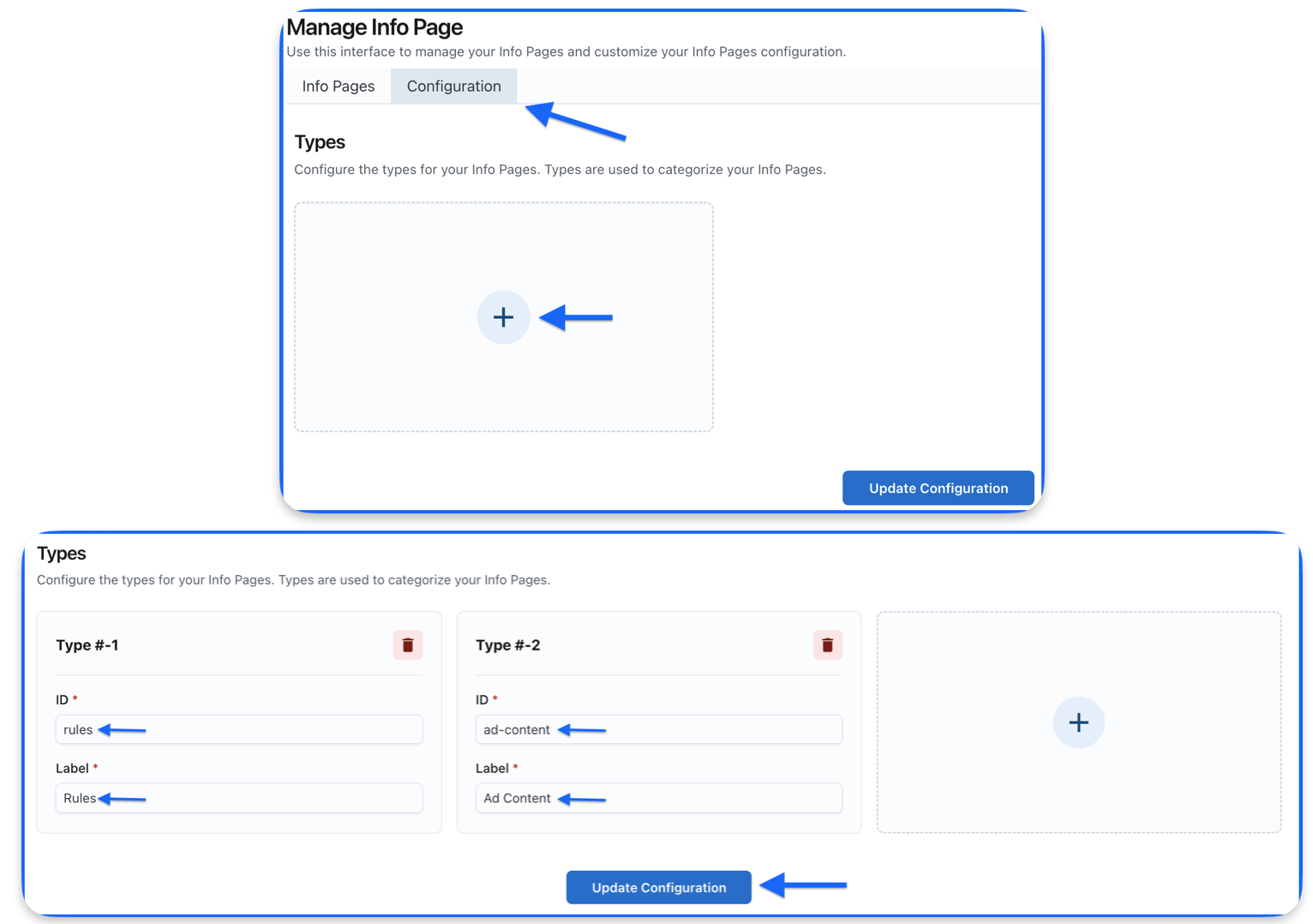Viewport: 1313px width, 924px height.
Task: Add a type using plus beside Type #-2
Action: tap(1078, 723)
